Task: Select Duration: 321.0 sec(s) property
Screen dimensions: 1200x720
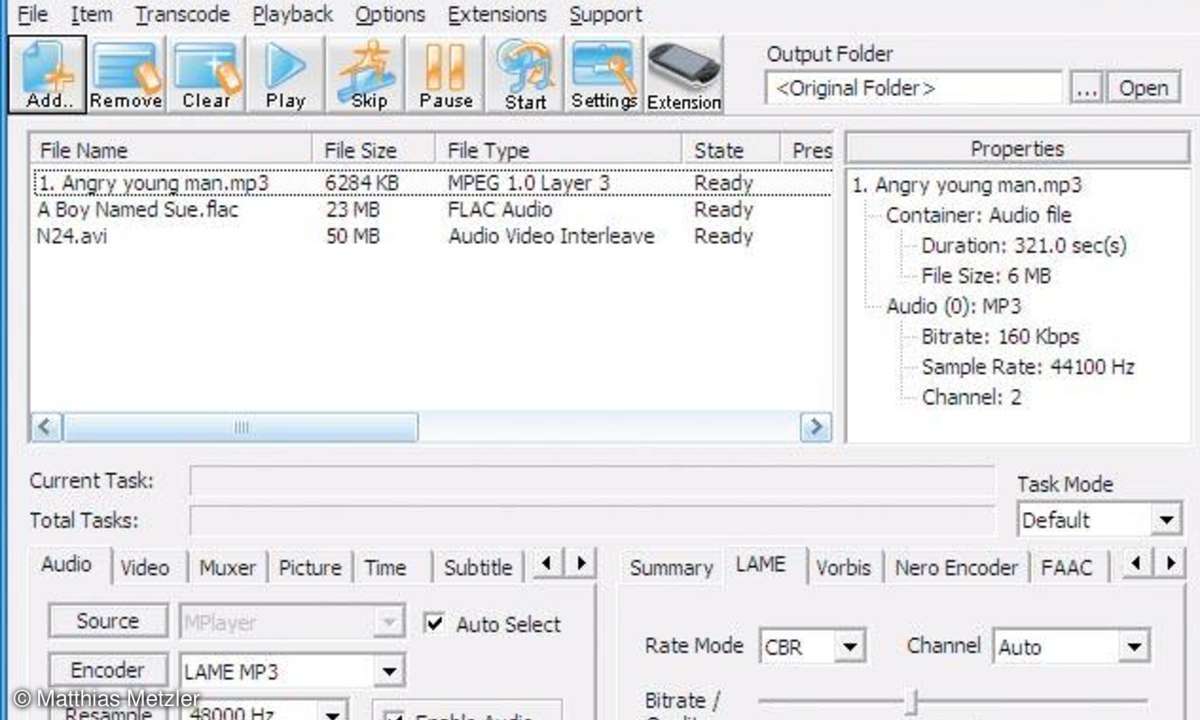Action: (x=1023, y=245)
